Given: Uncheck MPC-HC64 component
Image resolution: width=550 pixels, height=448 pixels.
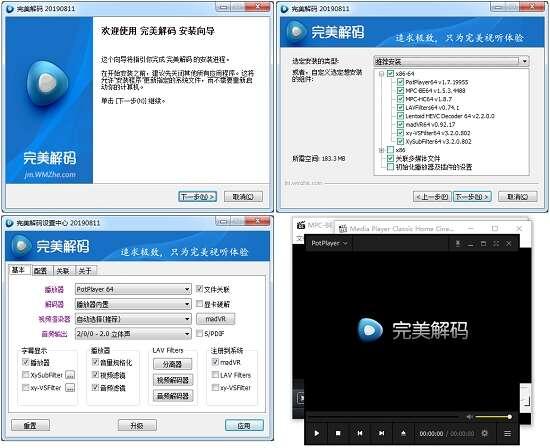Looking at the screenshot, I should pyautogui.click(x=400, y=99).
